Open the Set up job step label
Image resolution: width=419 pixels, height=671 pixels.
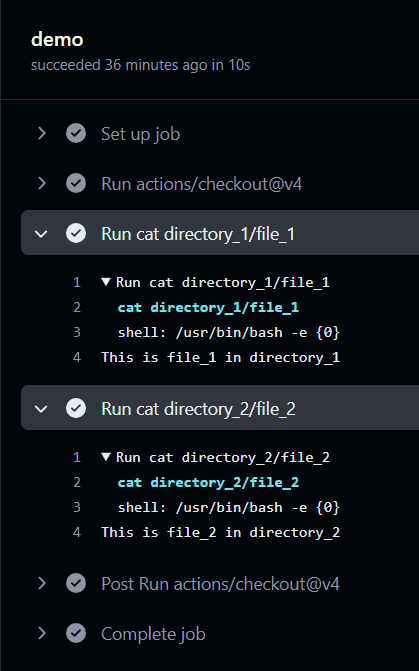[x=140, y=134]
